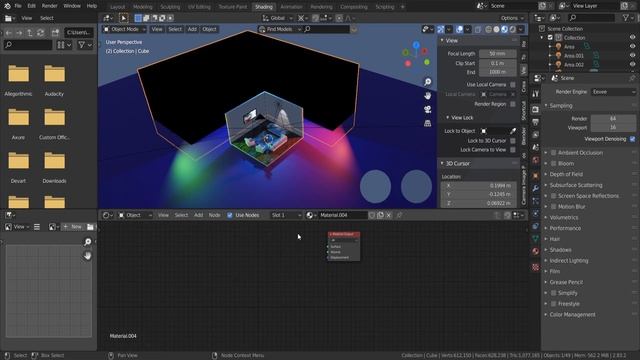Enable Ambient Occlusion checkbox
The height and width of the screenshot is (360, 640).
pos(553,153)
